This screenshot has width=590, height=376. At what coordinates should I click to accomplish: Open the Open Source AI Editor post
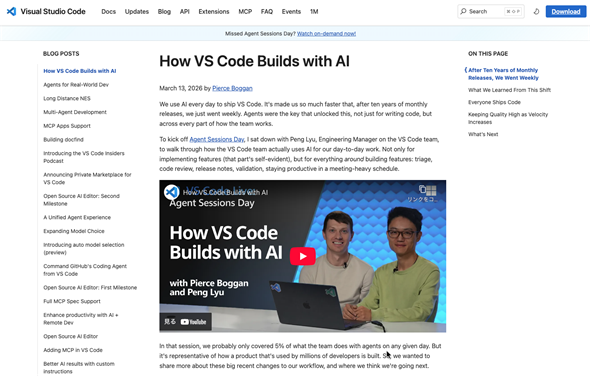(70, 336)
